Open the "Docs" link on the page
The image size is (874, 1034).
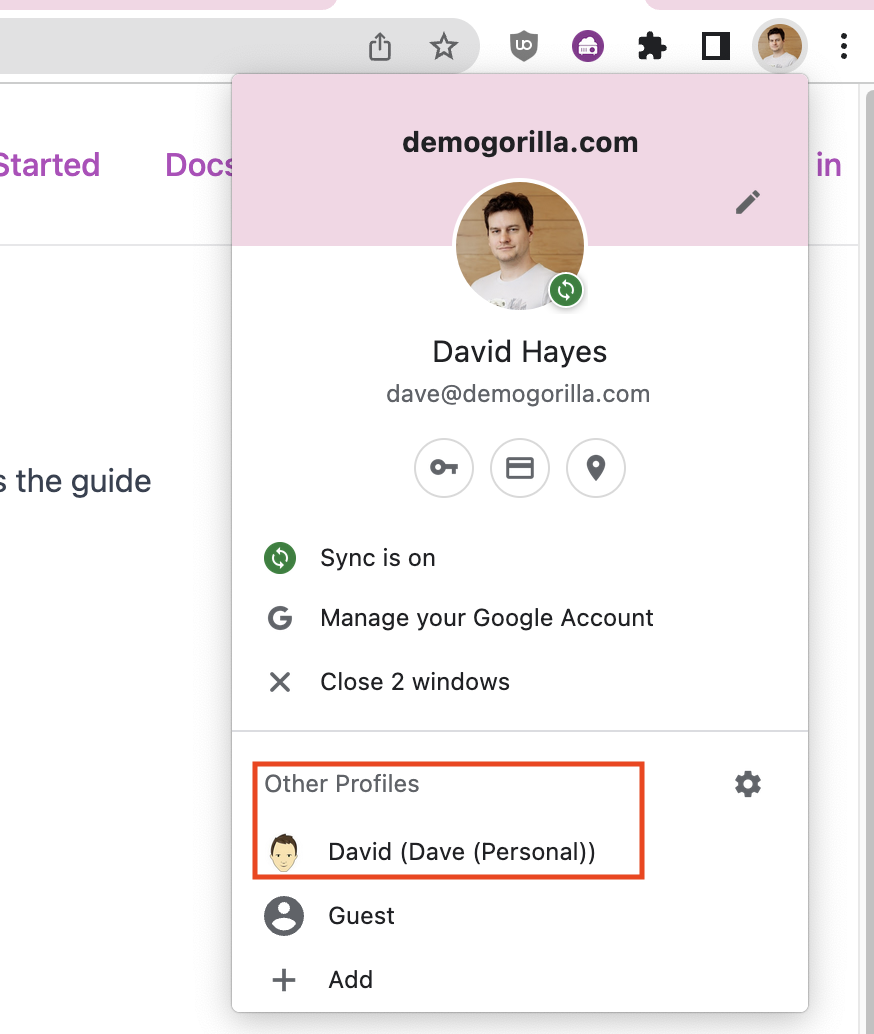tap(199, 165)
